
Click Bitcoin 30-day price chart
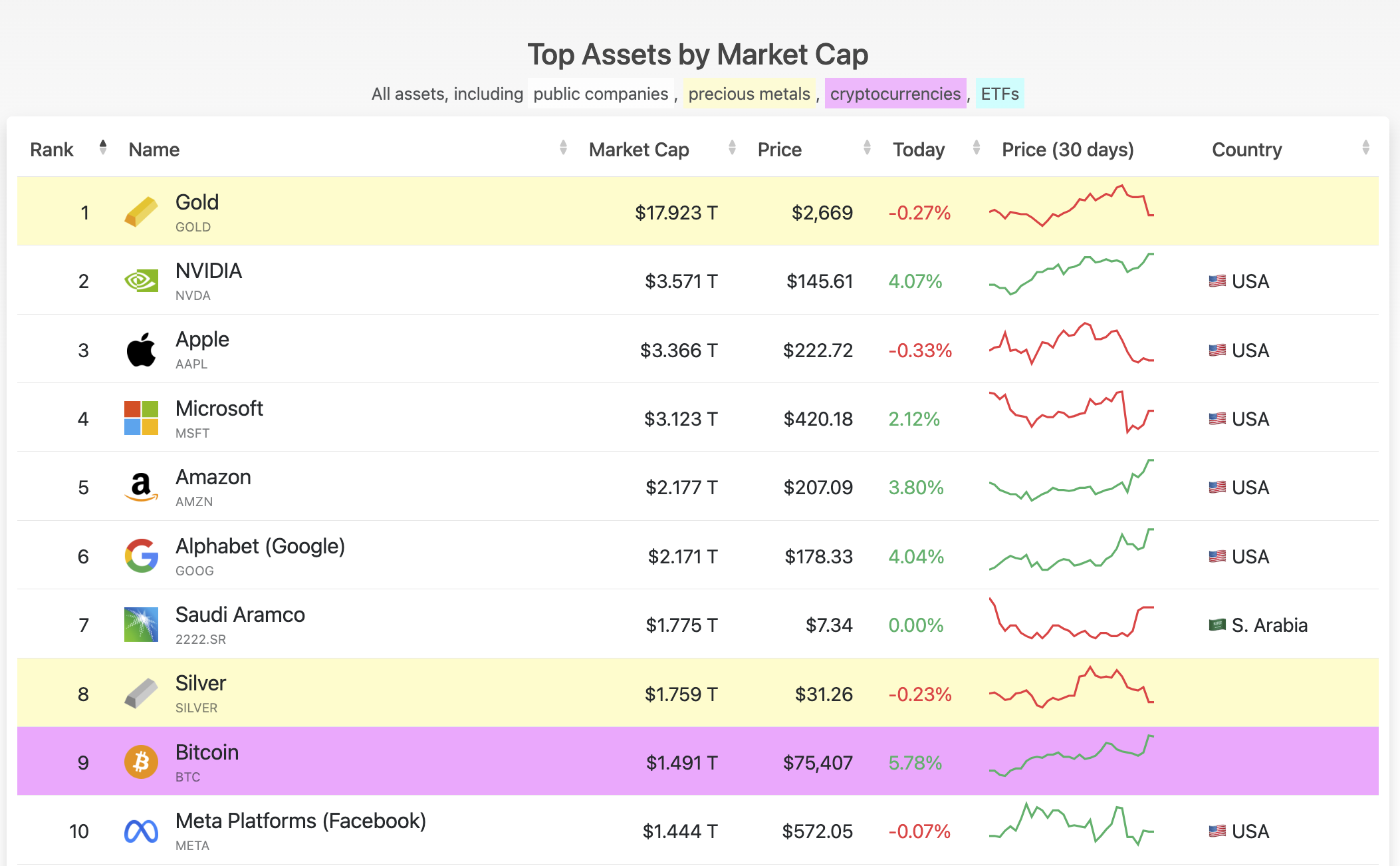click(x=1072, y=756)
